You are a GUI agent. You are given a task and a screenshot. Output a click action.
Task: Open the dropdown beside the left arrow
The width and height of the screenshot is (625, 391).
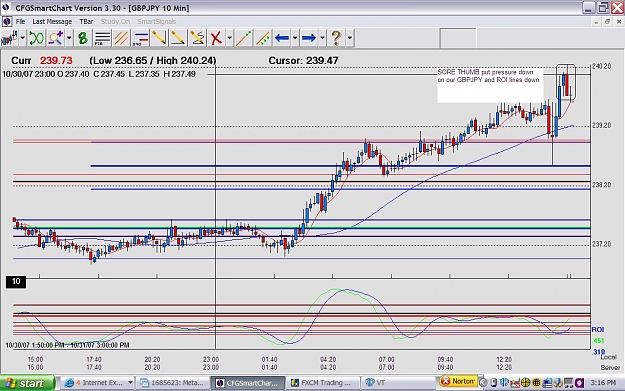point(295,38)
